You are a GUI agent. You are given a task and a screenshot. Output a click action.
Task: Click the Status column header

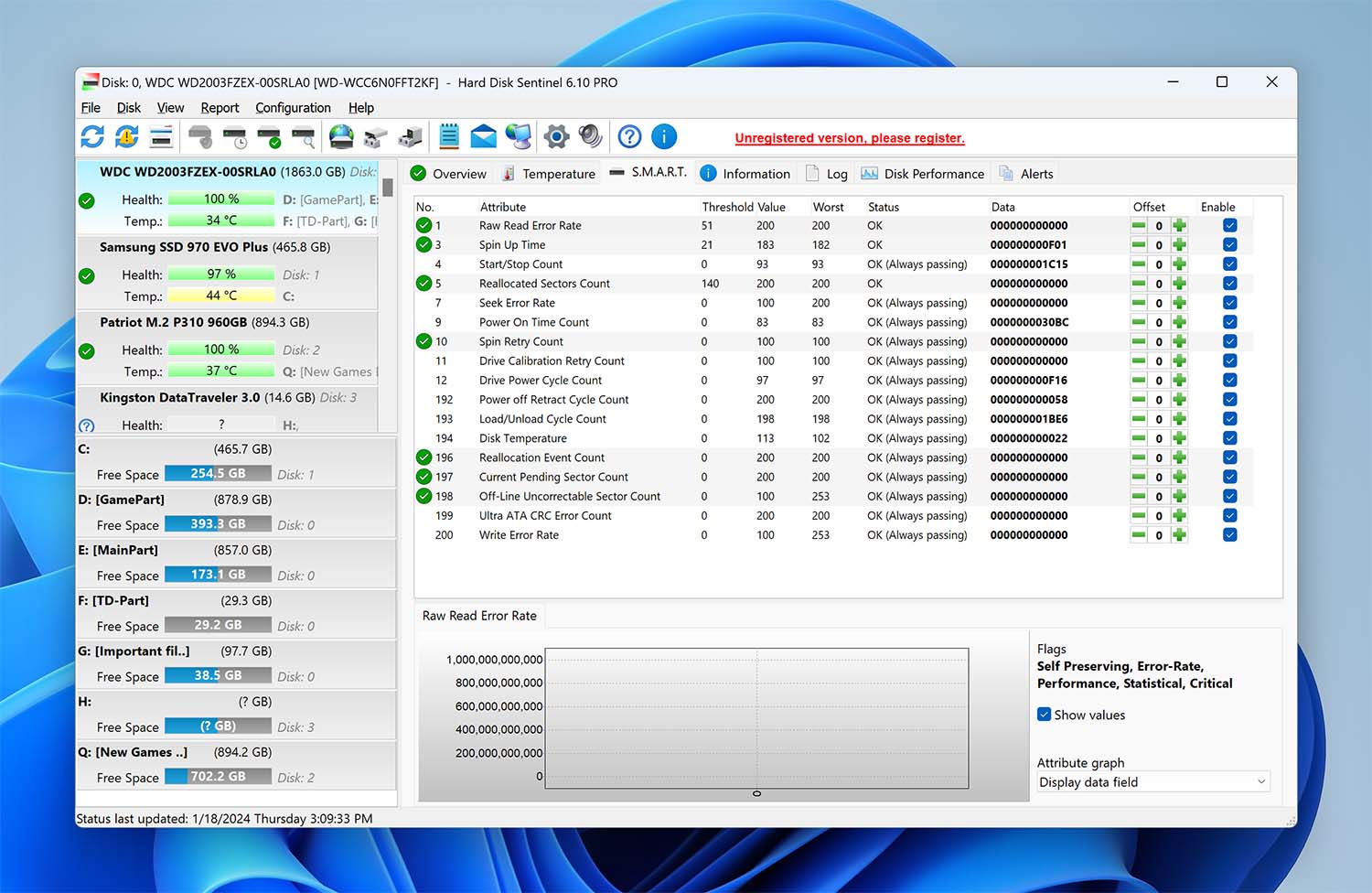884,207
